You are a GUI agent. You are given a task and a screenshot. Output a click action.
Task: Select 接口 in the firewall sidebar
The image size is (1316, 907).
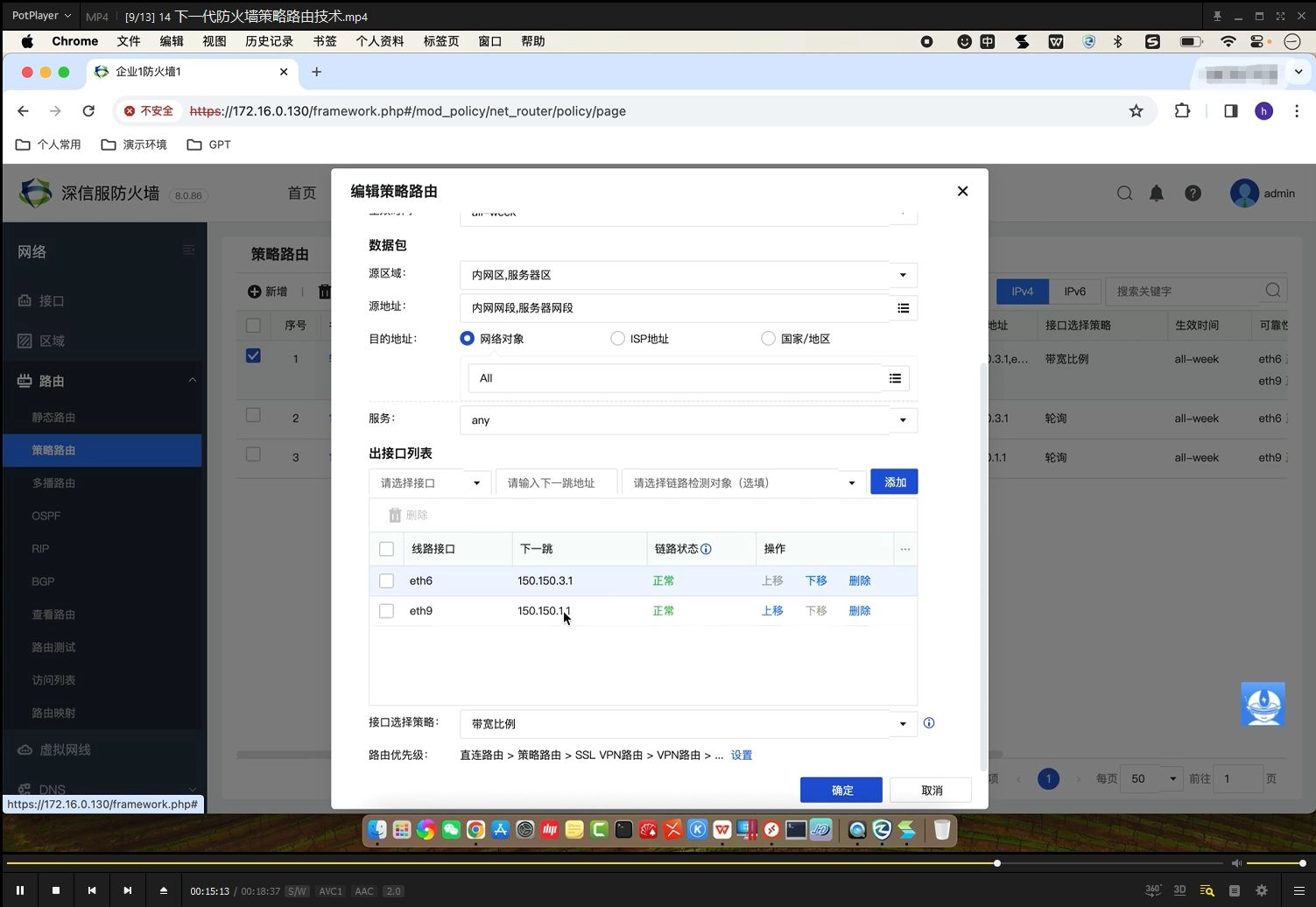pyautogui.click(x=50, y=300)
